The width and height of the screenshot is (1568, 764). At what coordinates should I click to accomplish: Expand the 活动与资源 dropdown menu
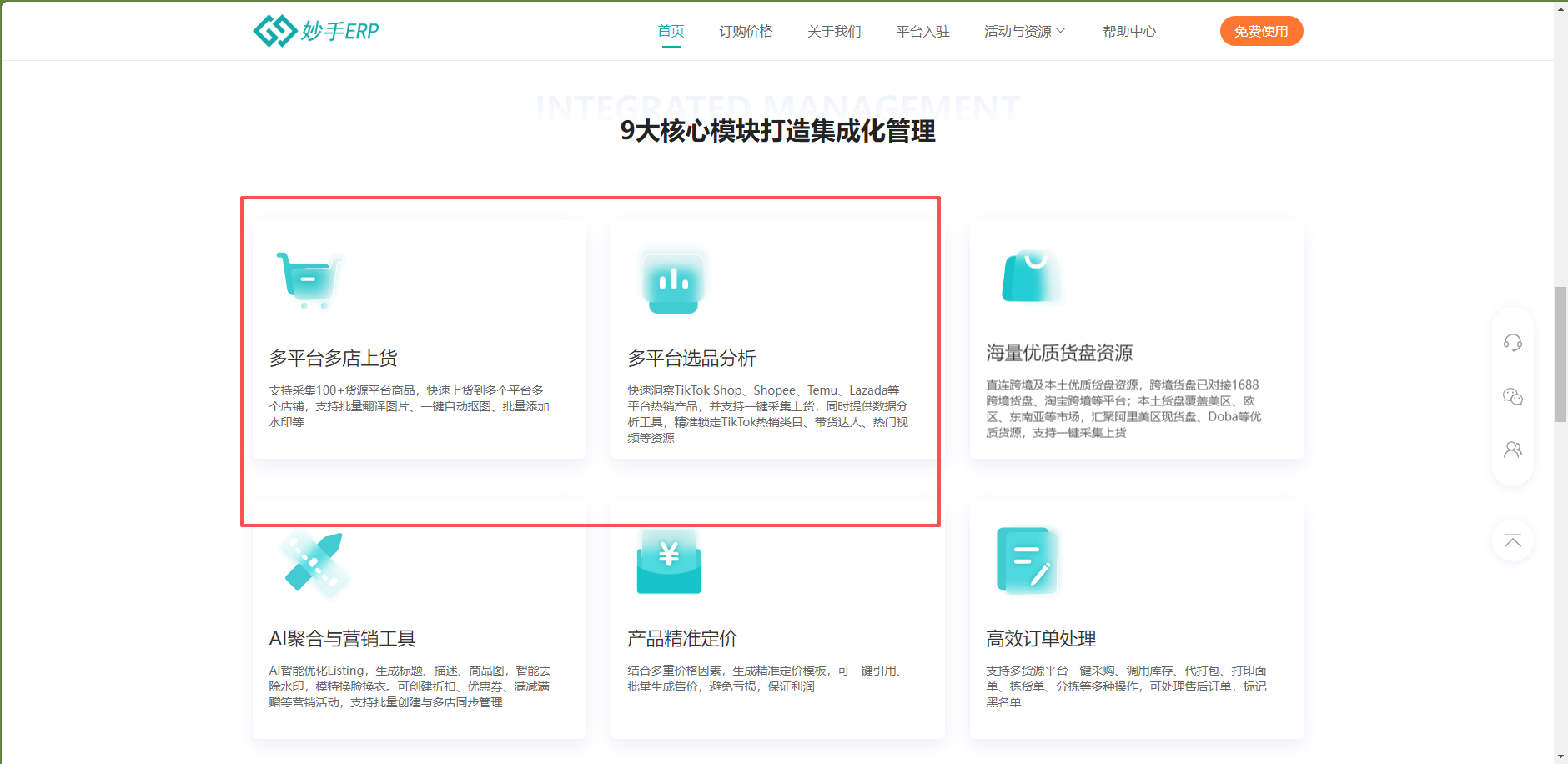click(x=1024, y=32)
